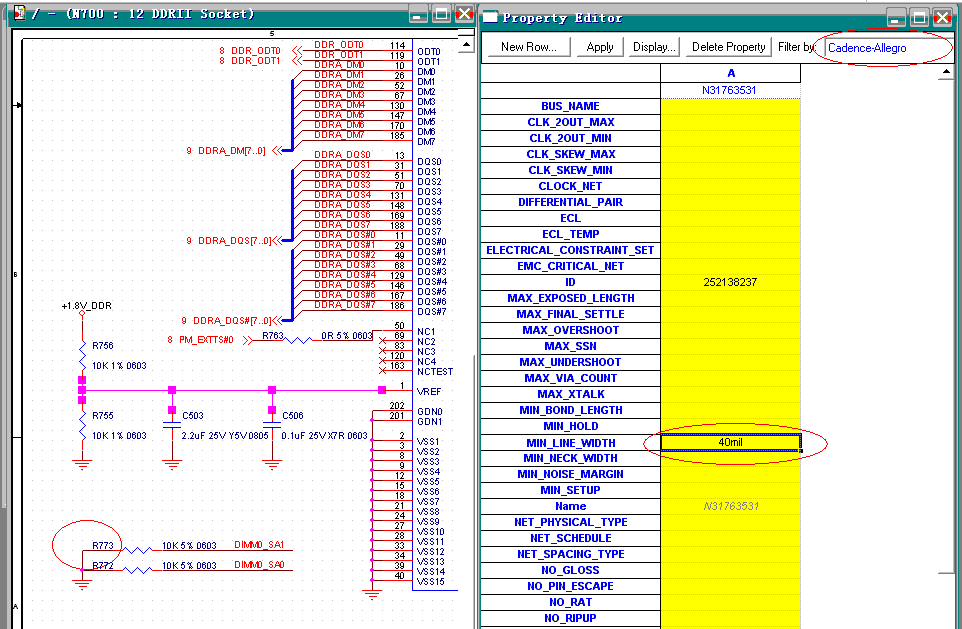Select column header A in Property Editor
Viewport: 962px width, 629px height.
click(x=730, y=74)
